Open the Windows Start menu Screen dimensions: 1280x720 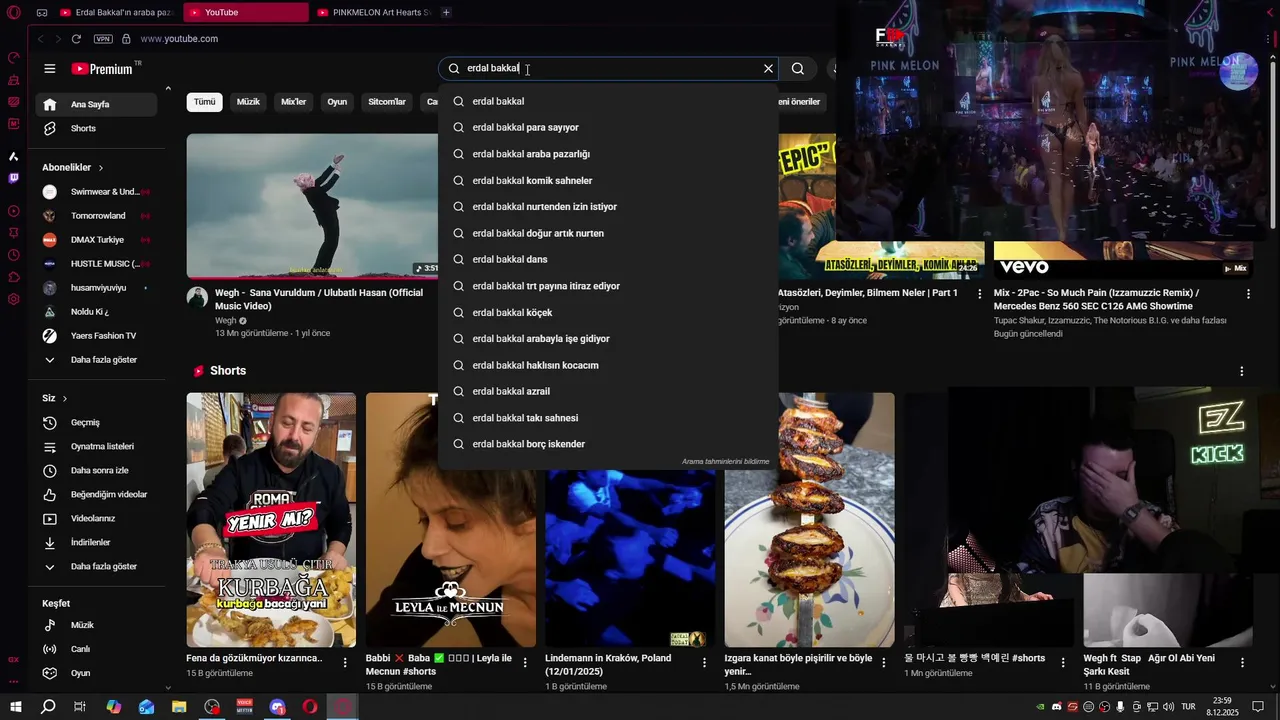pos(16,707)
